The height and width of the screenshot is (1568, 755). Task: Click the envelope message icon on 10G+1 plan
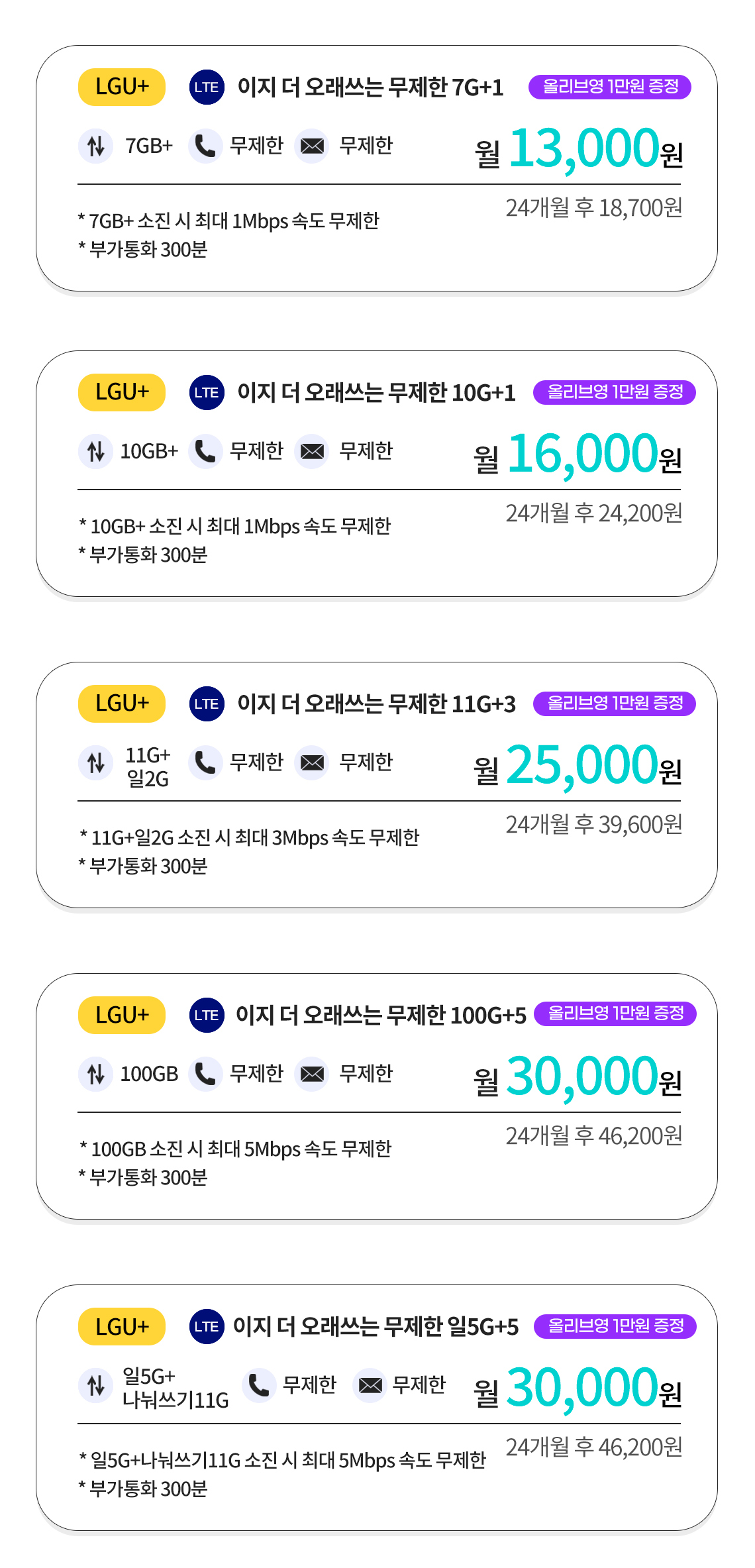[312, 451]
